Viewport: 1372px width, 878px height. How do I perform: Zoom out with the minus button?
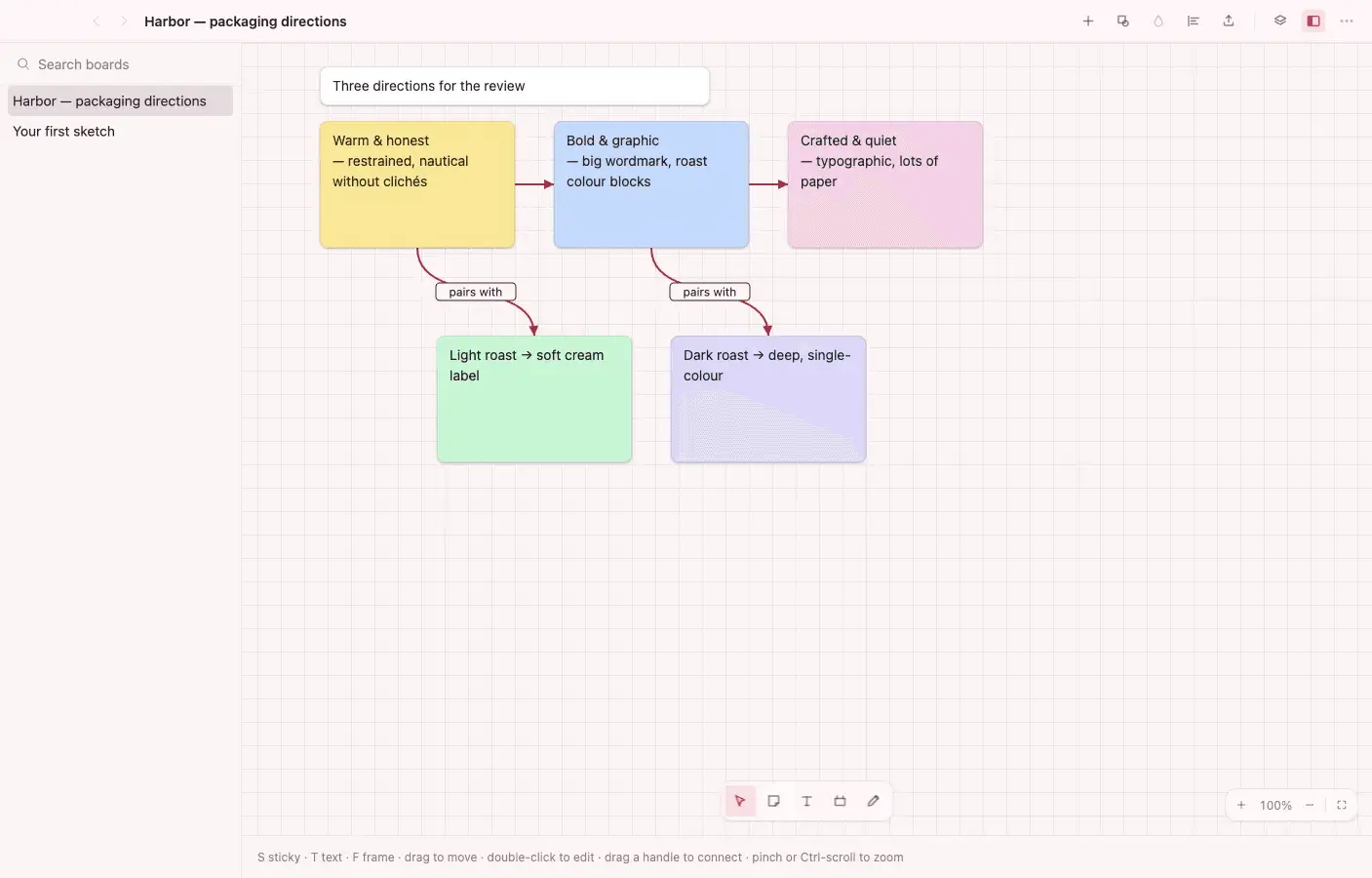click(1310, 805)
